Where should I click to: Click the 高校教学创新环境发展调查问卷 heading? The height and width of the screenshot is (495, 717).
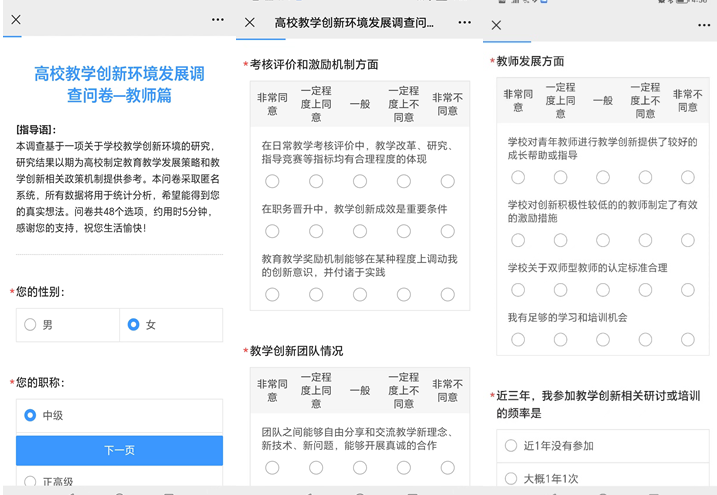coord(119,84)
